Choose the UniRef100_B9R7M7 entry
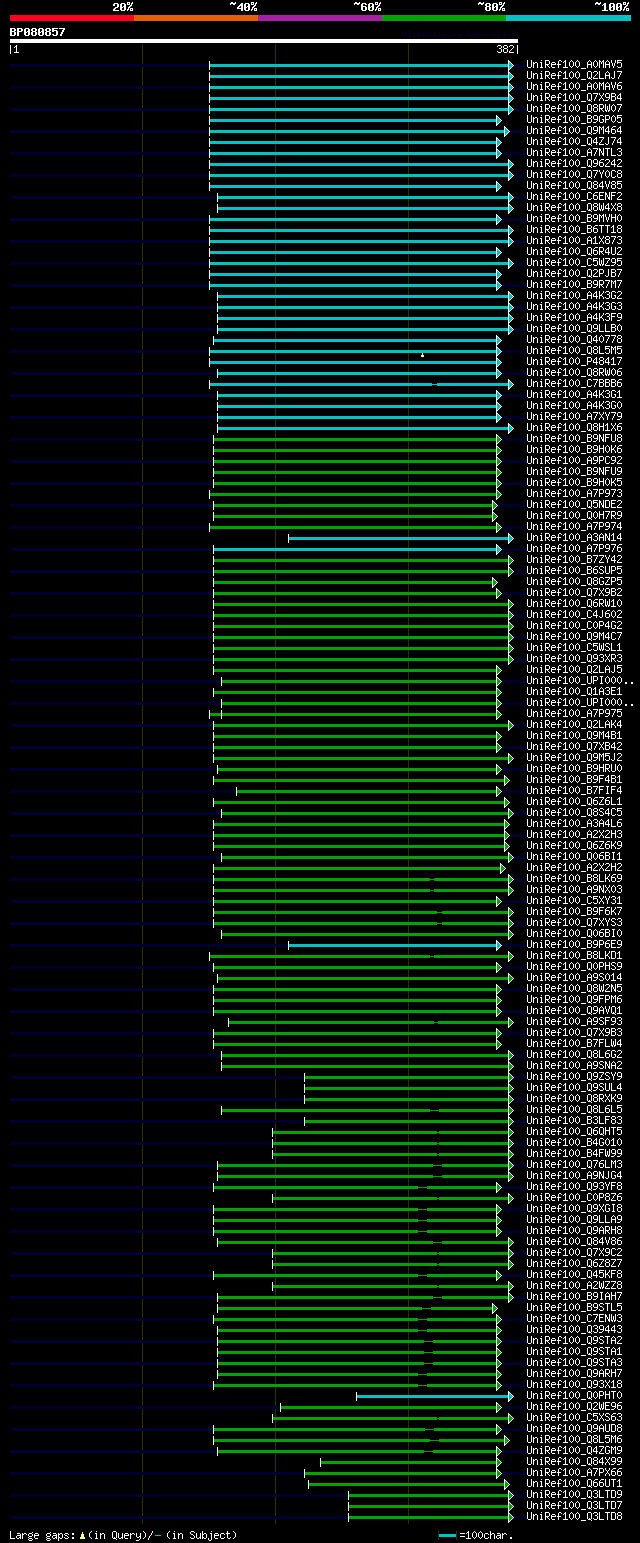This screenshot has height=1543, width=640. 574,284
